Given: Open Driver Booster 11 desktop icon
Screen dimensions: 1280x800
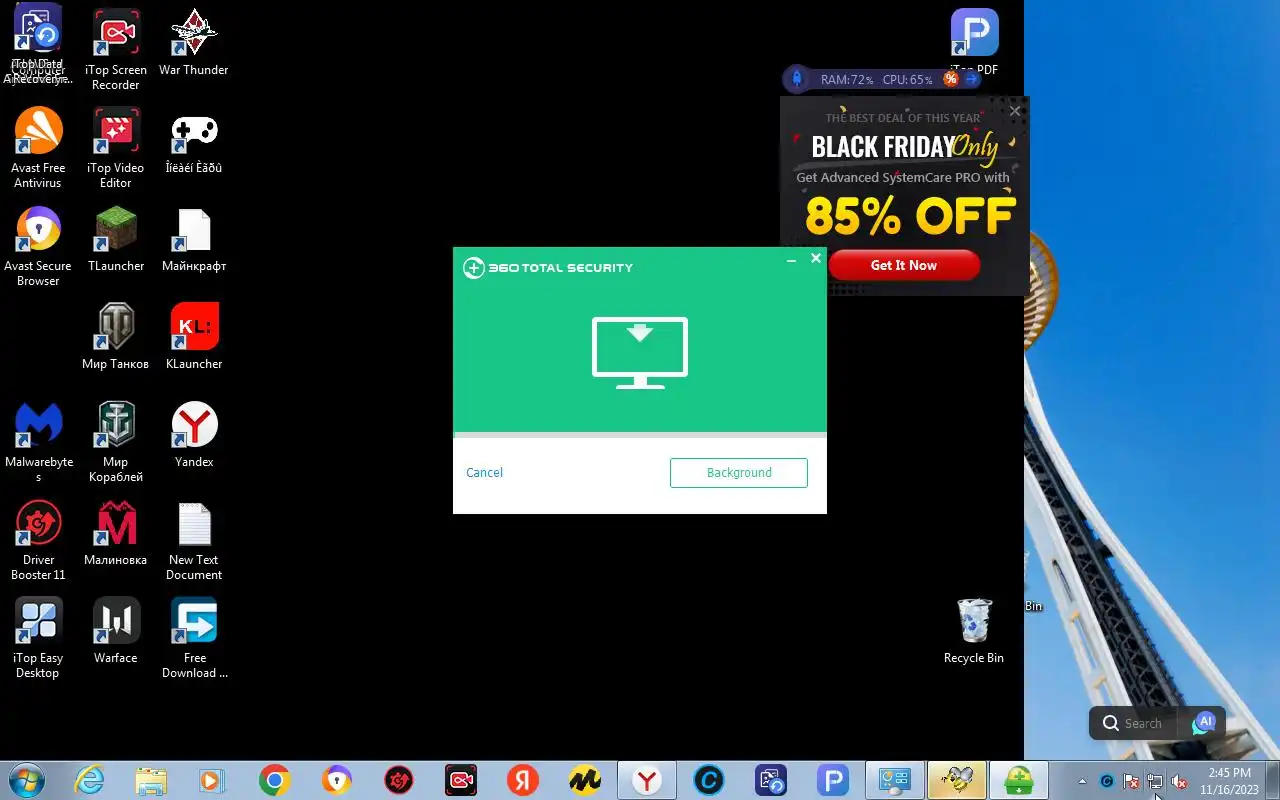Looking at the screenshot, I should click(38, 540).
